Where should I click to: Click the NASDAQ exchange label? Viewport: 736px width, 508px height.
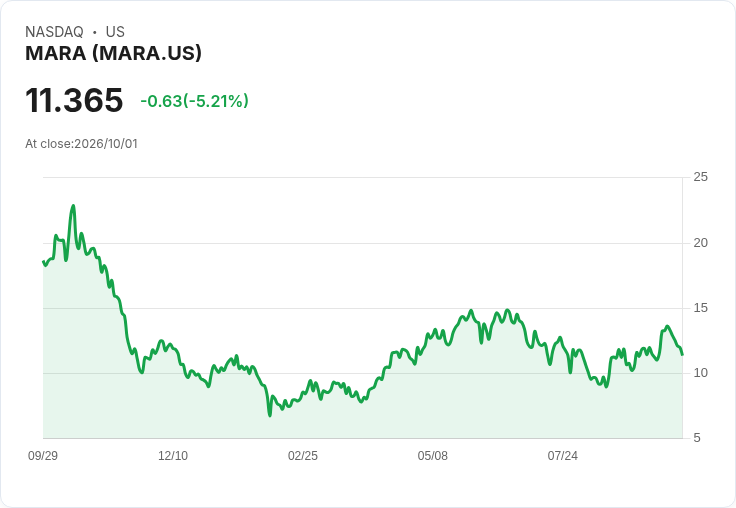(54, 32)
